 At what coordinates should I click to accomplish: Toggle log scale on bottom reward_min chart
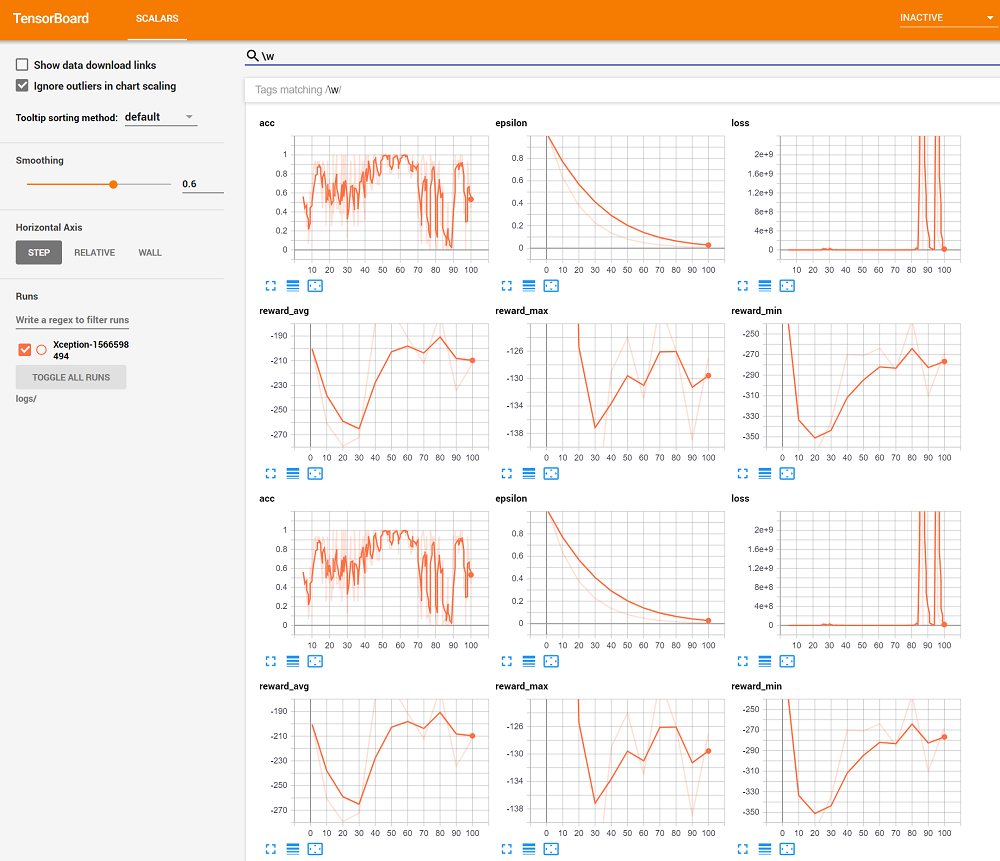pos(765,849)
